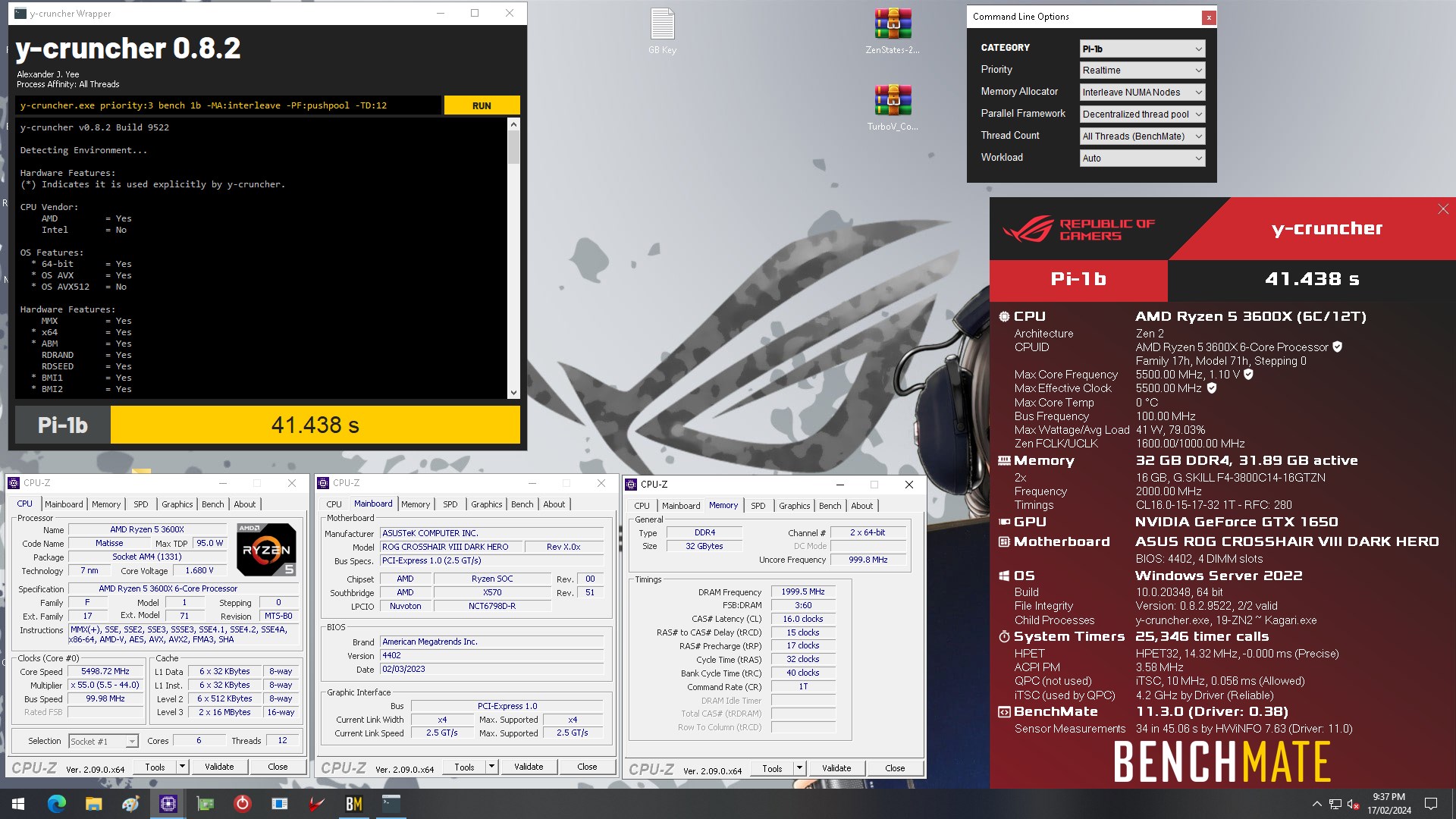Click Close button in the CPU-Z Mainboard window
Screen dimensions: 1456x819
pos(587,767)
